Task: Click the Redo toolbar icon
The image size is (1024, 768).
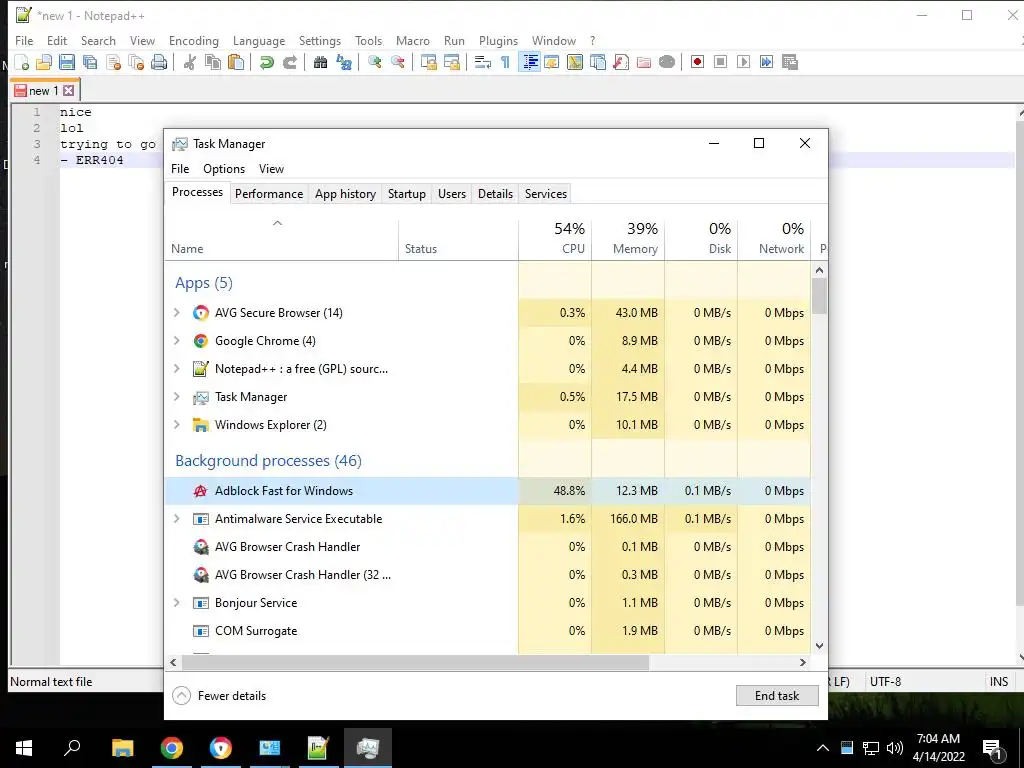Action: [x=289, y=62]
